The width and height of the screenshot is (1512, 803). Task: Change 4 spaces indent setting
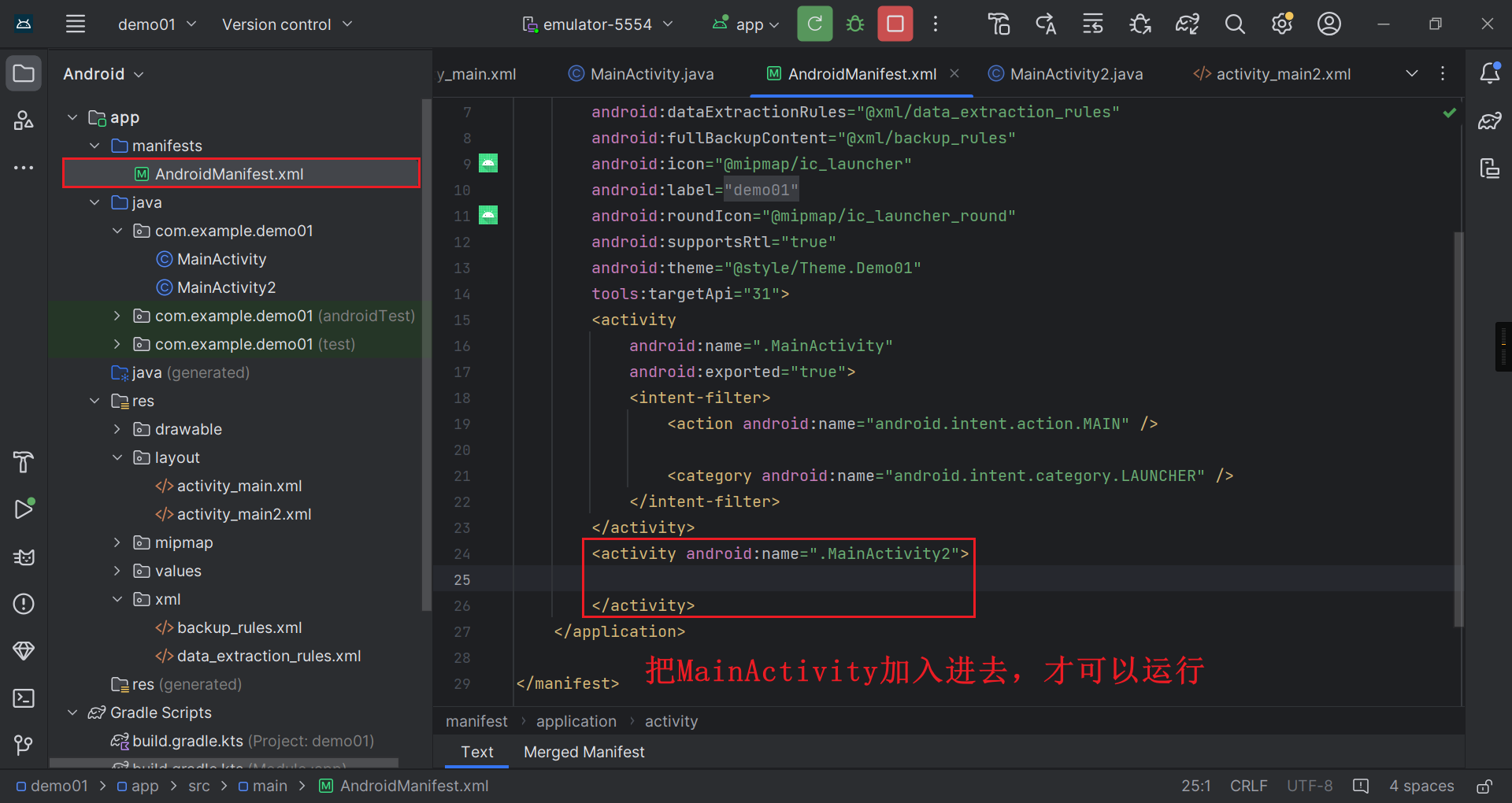(x=1421, y=786)
